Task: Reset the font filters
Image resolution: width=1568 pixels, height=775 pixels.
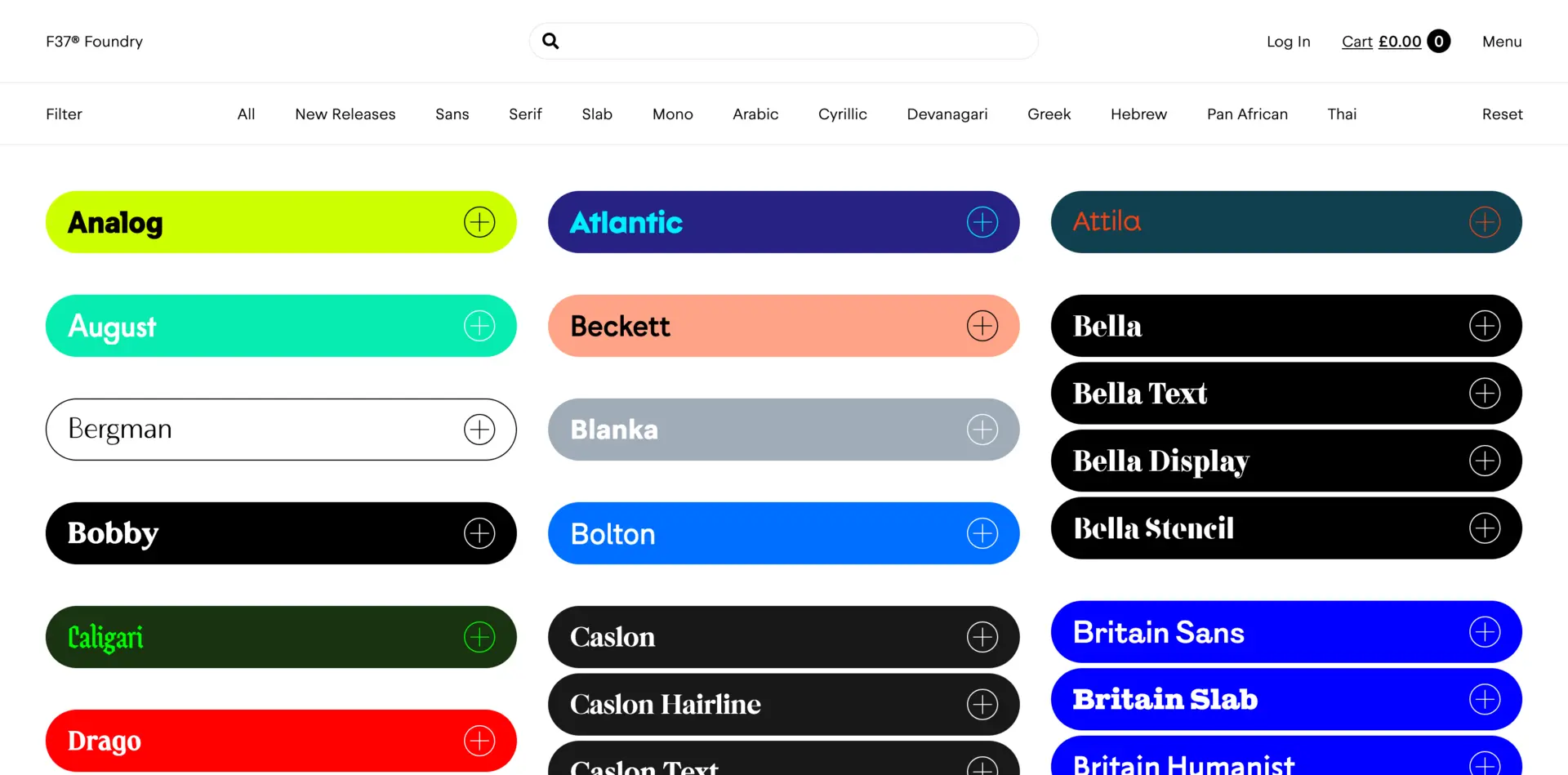Action: pyautogui.click(x=1502, y=114)
